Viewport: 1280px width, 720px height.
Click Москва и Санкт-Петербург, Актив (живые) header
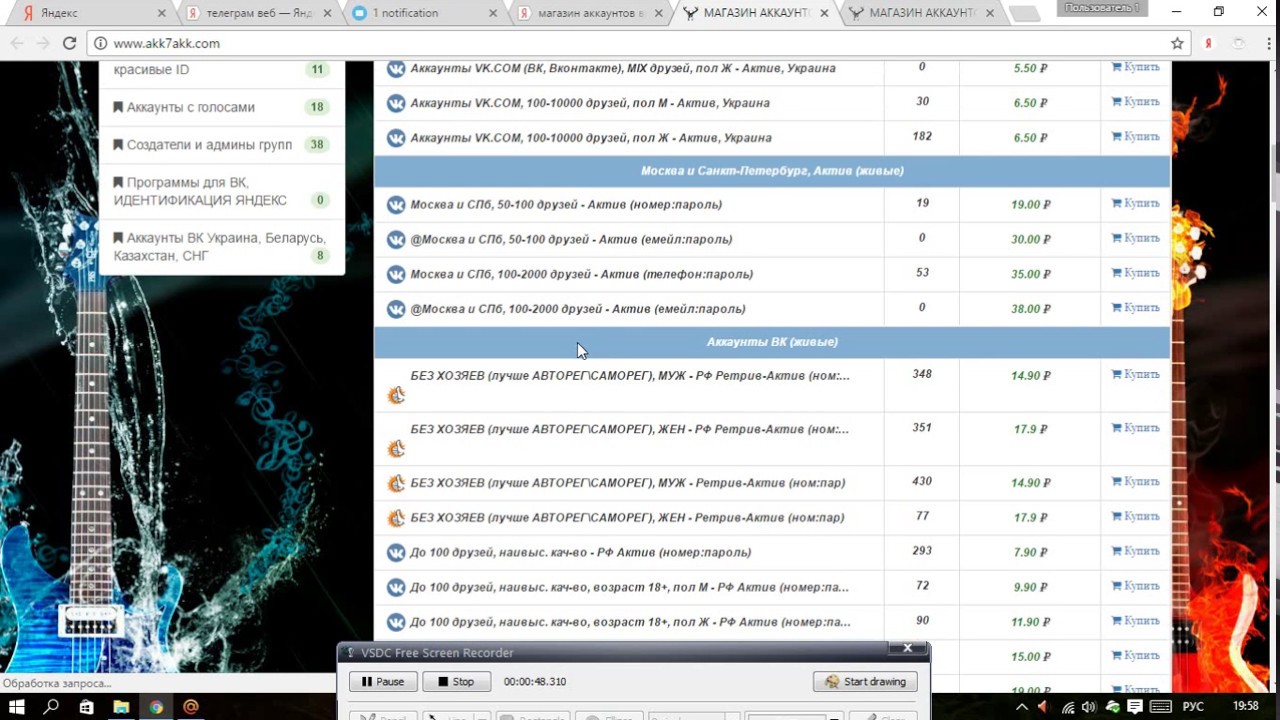(772, 171)
